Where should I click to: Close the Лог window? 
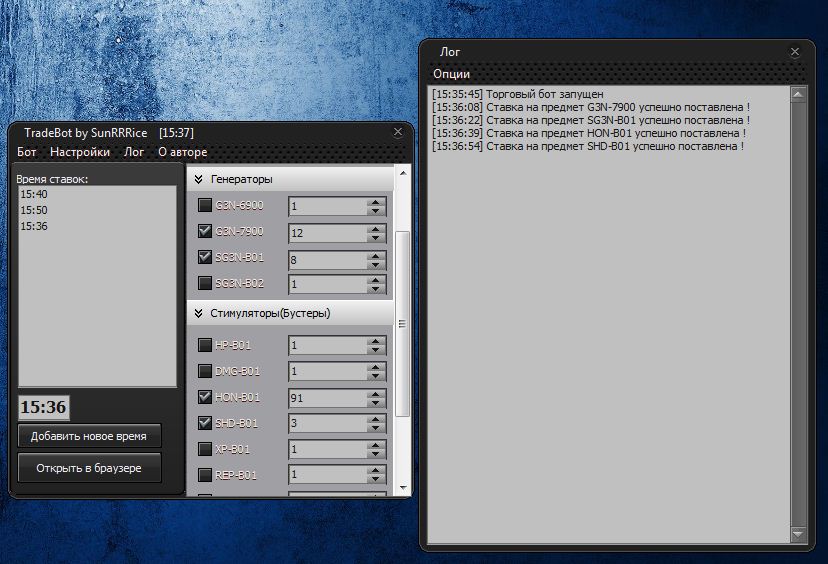pyautogui.click(x=795, y=51)
